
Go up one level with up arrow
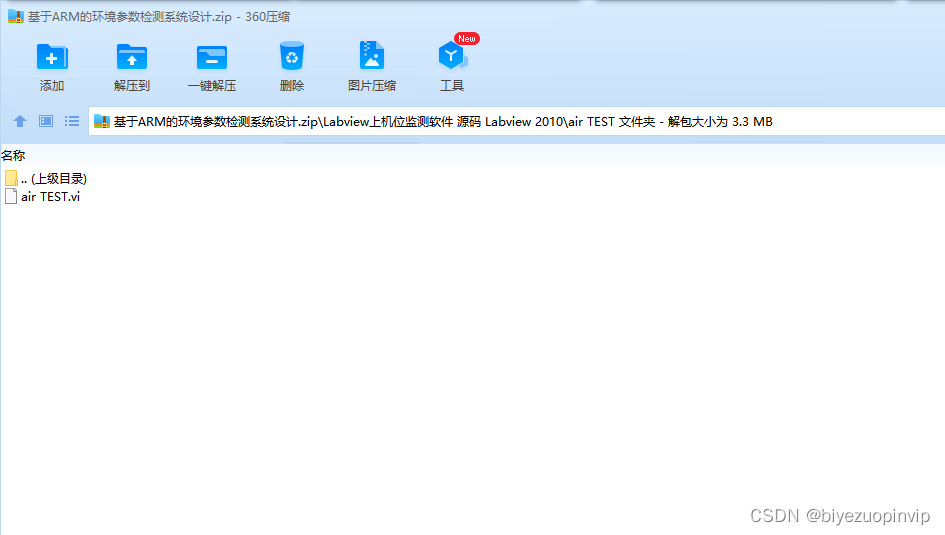tap(20, 121)
